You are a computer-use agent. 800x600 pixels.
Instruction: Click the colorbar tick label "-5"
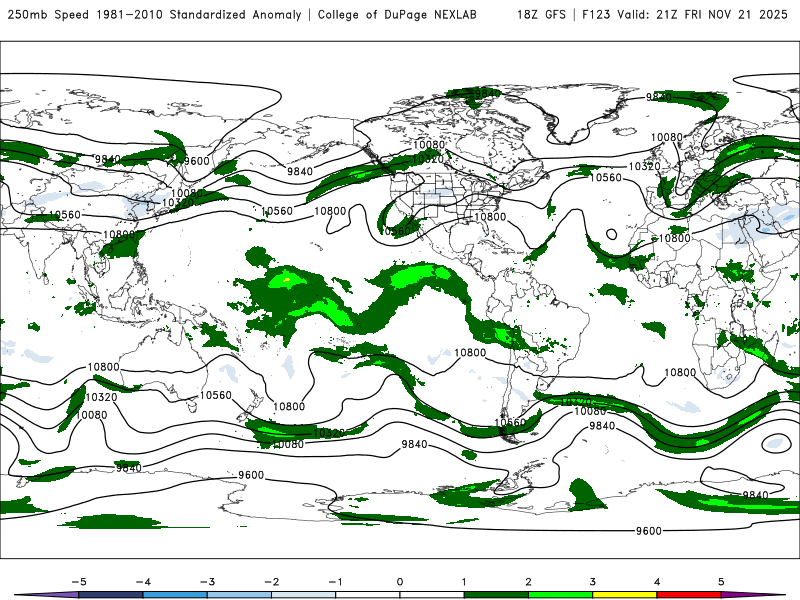(79, 582)
